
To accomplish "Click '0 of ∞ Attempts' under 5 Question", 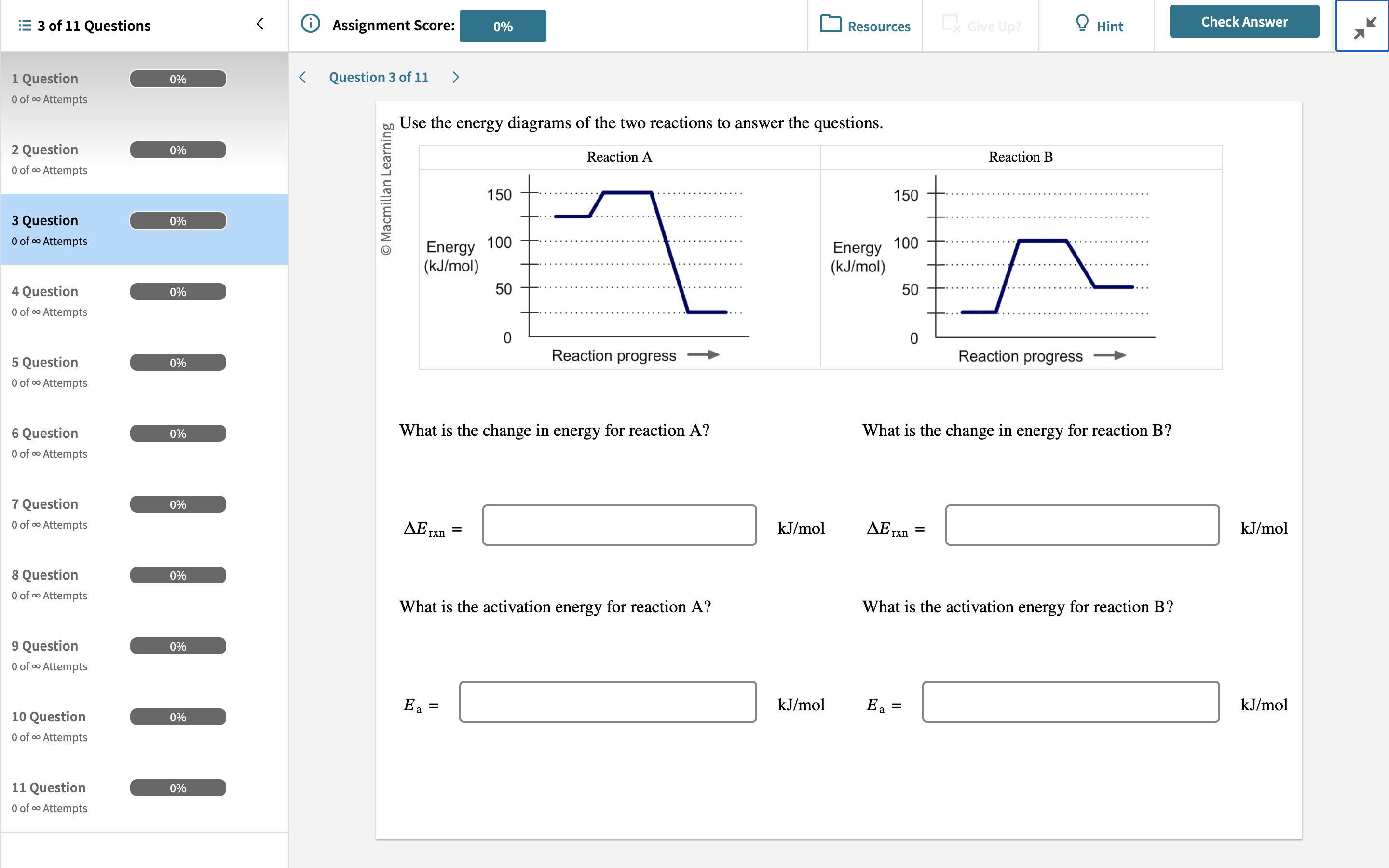I will 49,383.
